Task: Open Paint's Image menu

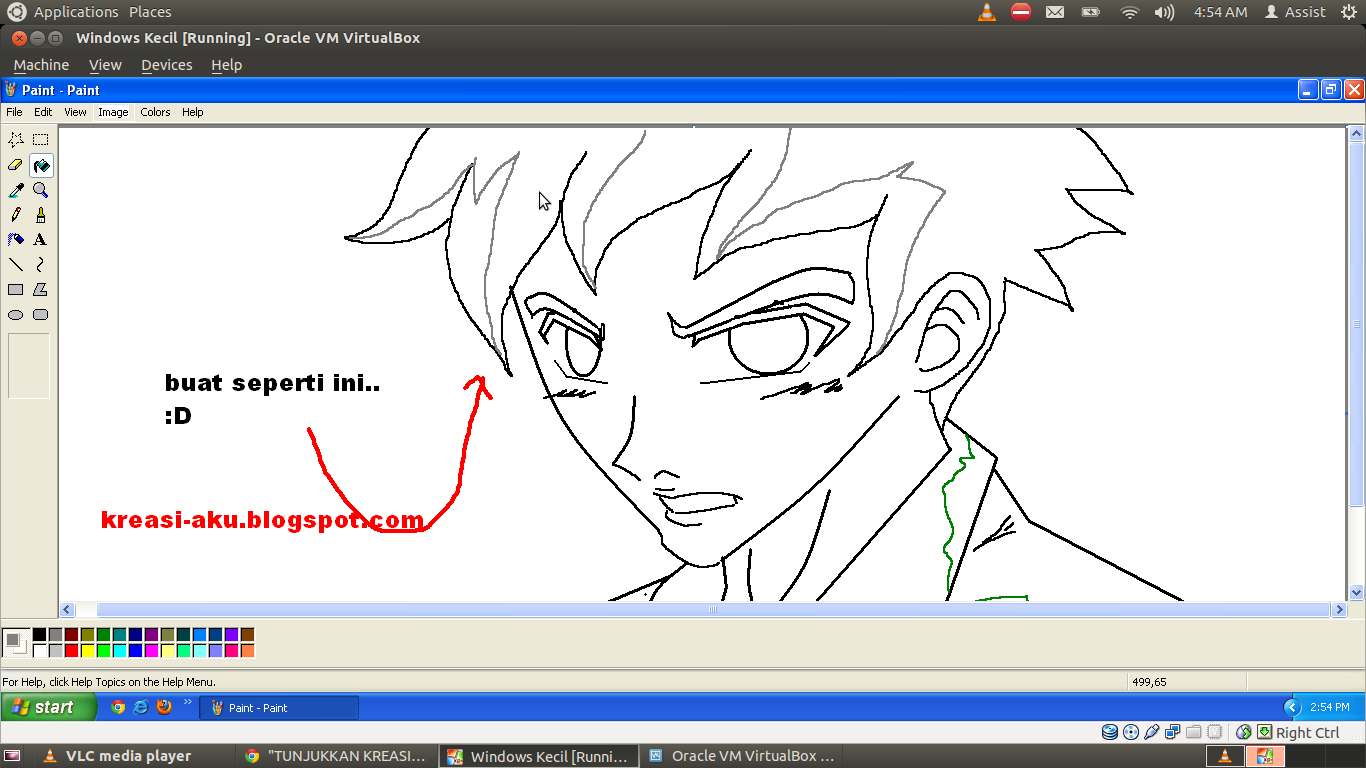Action: click(x=113, y=112)
